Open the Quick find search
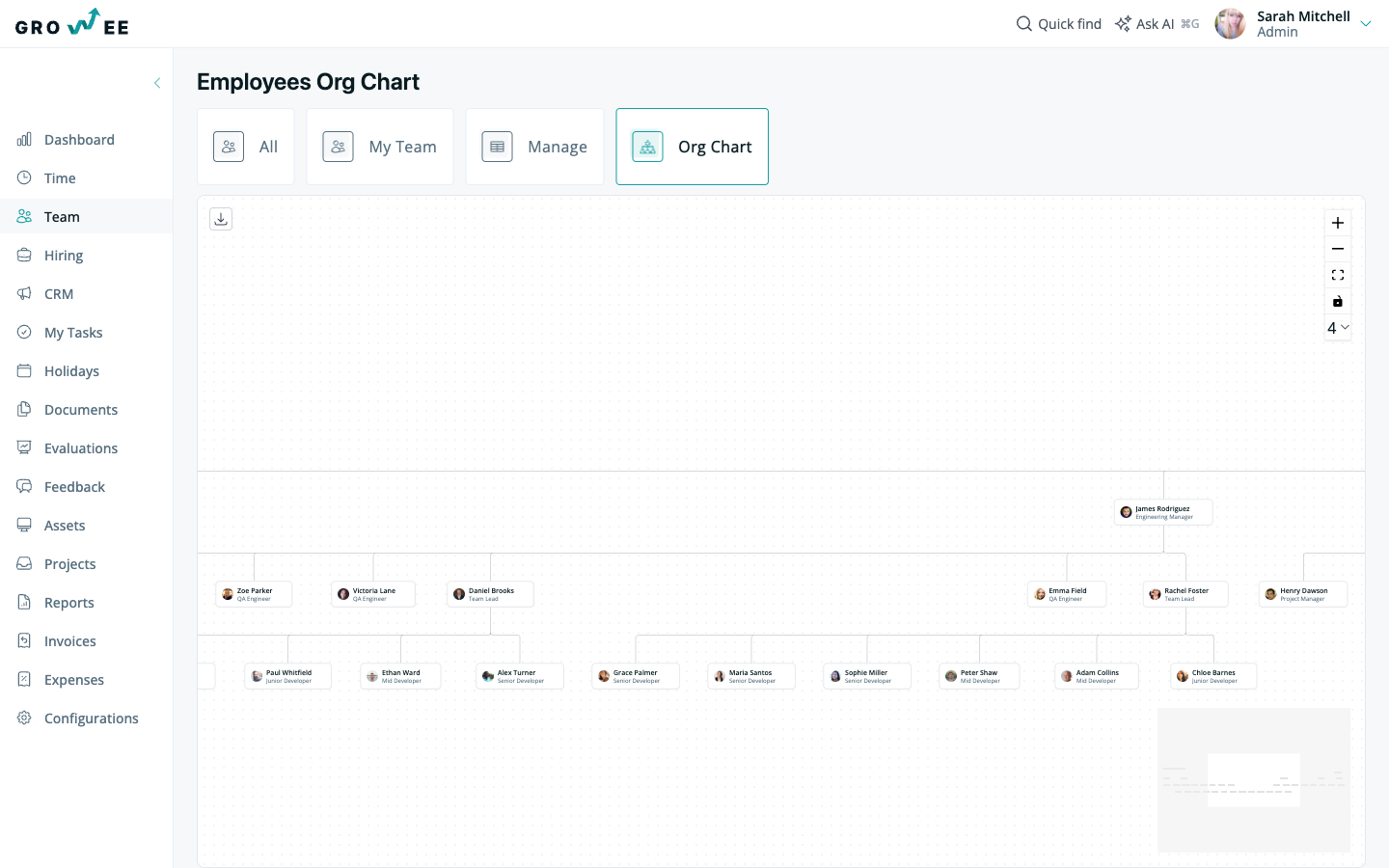 click(1059, 24)
